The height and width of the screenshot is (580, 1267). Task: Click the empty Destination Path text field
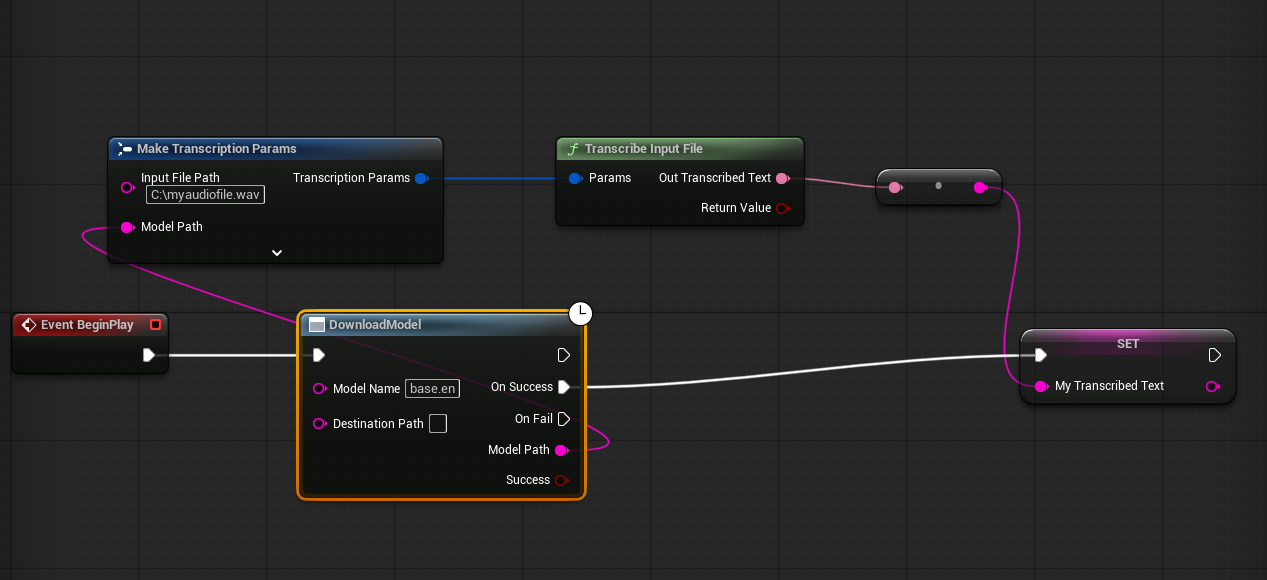click(x=438, y=424)
